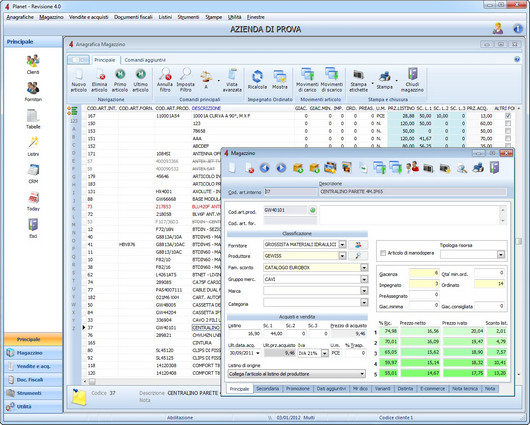
Task: Click the exit door icon in Magazzino dialog toolbar
Action: (x=494, y=168)
